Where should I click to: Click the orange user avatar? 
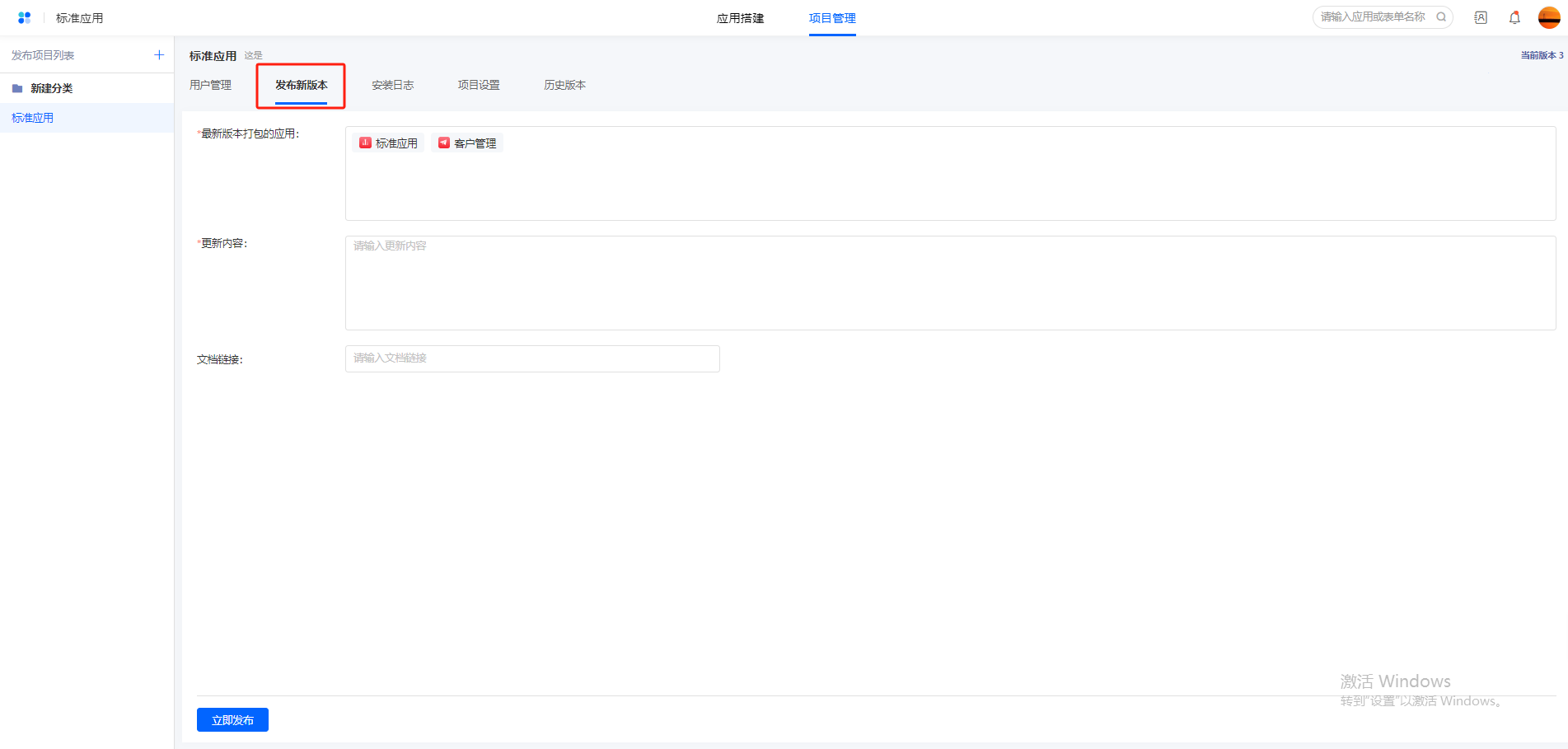coord(1549,17)
